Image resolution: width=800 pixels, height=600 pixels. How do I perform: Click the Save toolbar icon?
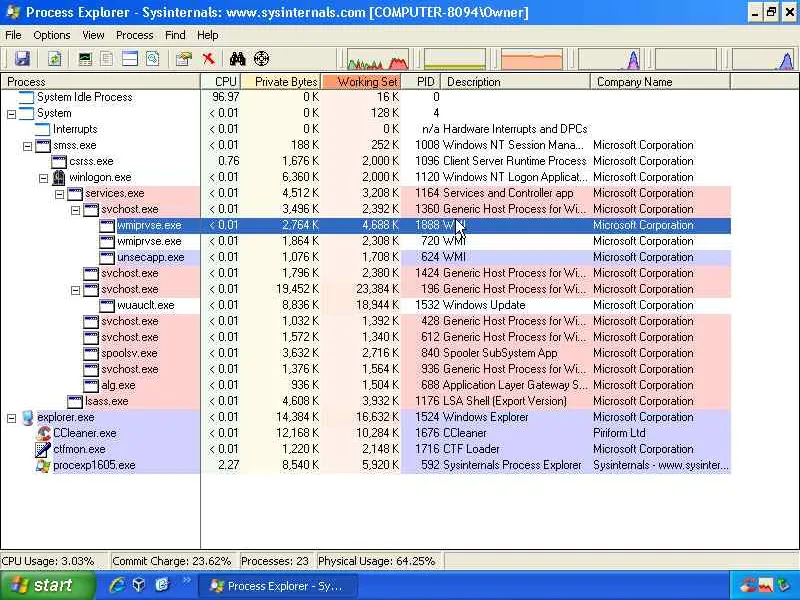(22, 59)
